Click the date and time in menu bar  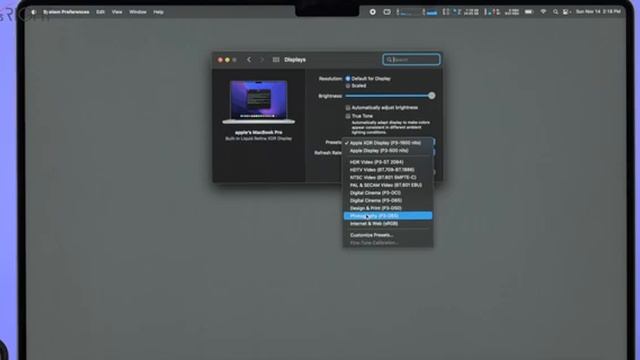[598, 12]
